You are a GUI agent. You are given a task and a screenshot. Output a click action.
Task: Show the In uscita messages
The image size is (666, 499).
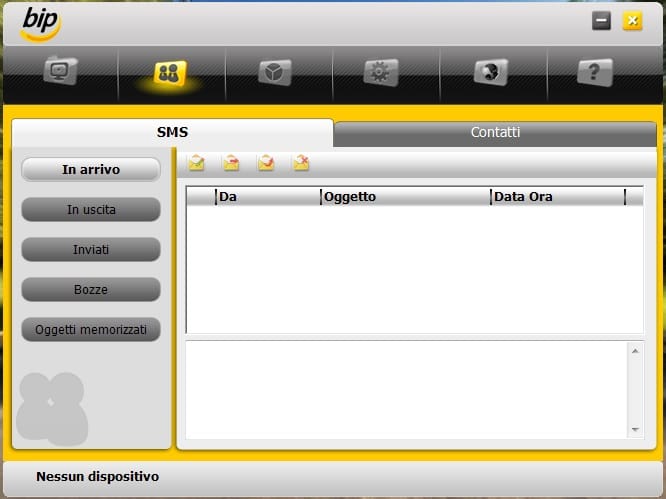91,210
